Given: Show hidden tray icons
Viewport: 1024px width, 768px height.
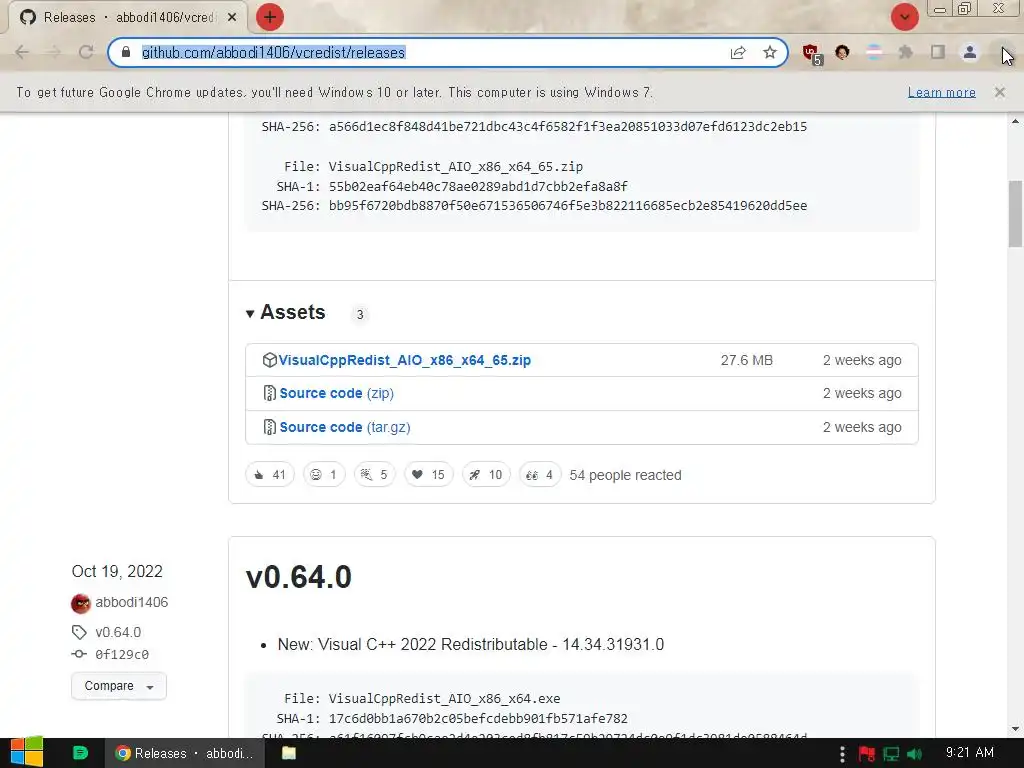Looking at the screenshot, I should click(842, 754).
